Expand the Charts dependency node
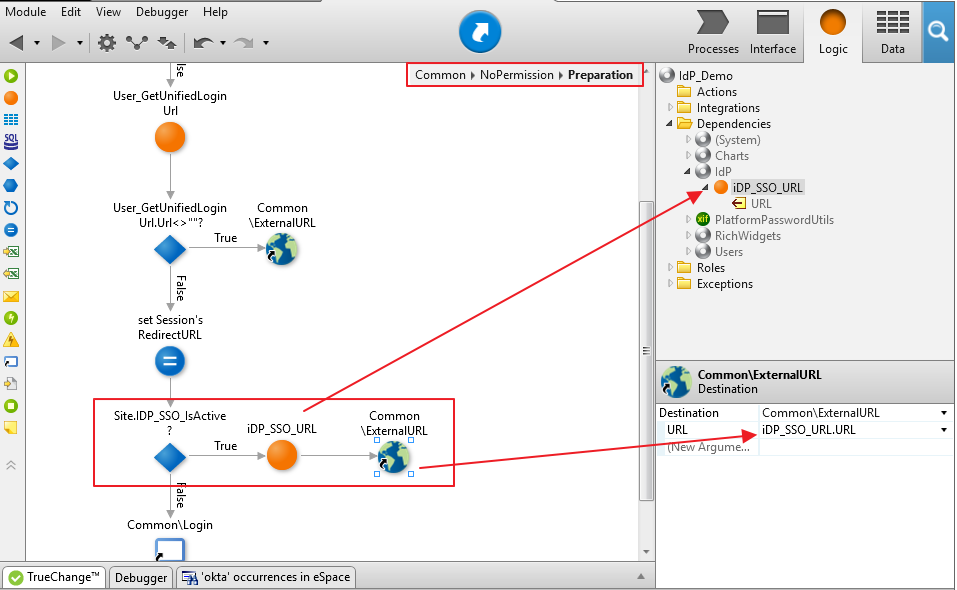The image size is (957, 590). point(688,156)
